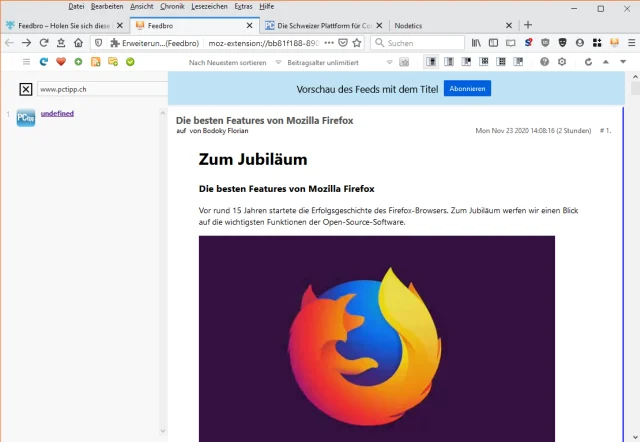640x442 pixels.
Task: Open 'Nach Neuestem sortieren' sort dropdown
Action: tap(235, 62)
